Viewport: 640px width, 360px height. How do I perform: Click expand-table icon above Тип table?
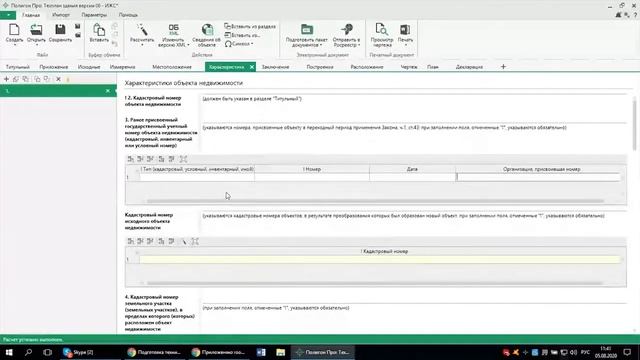point(183,159)
